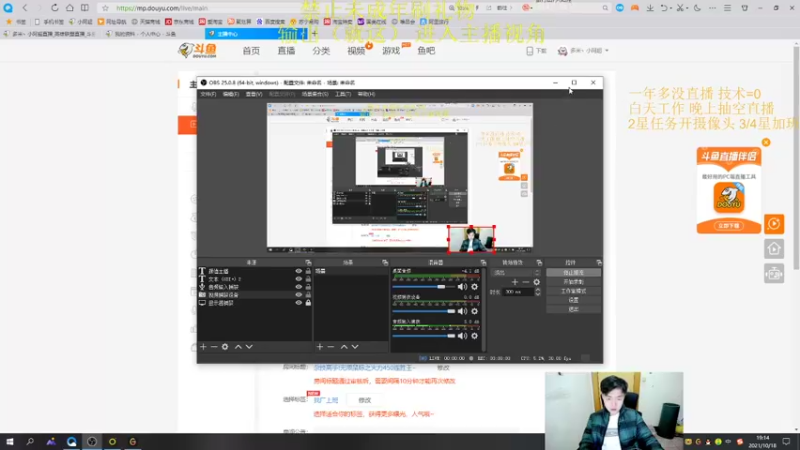Click the orange play icon on Douyu sidebar
800x450 pixels.
click(774, 224)
